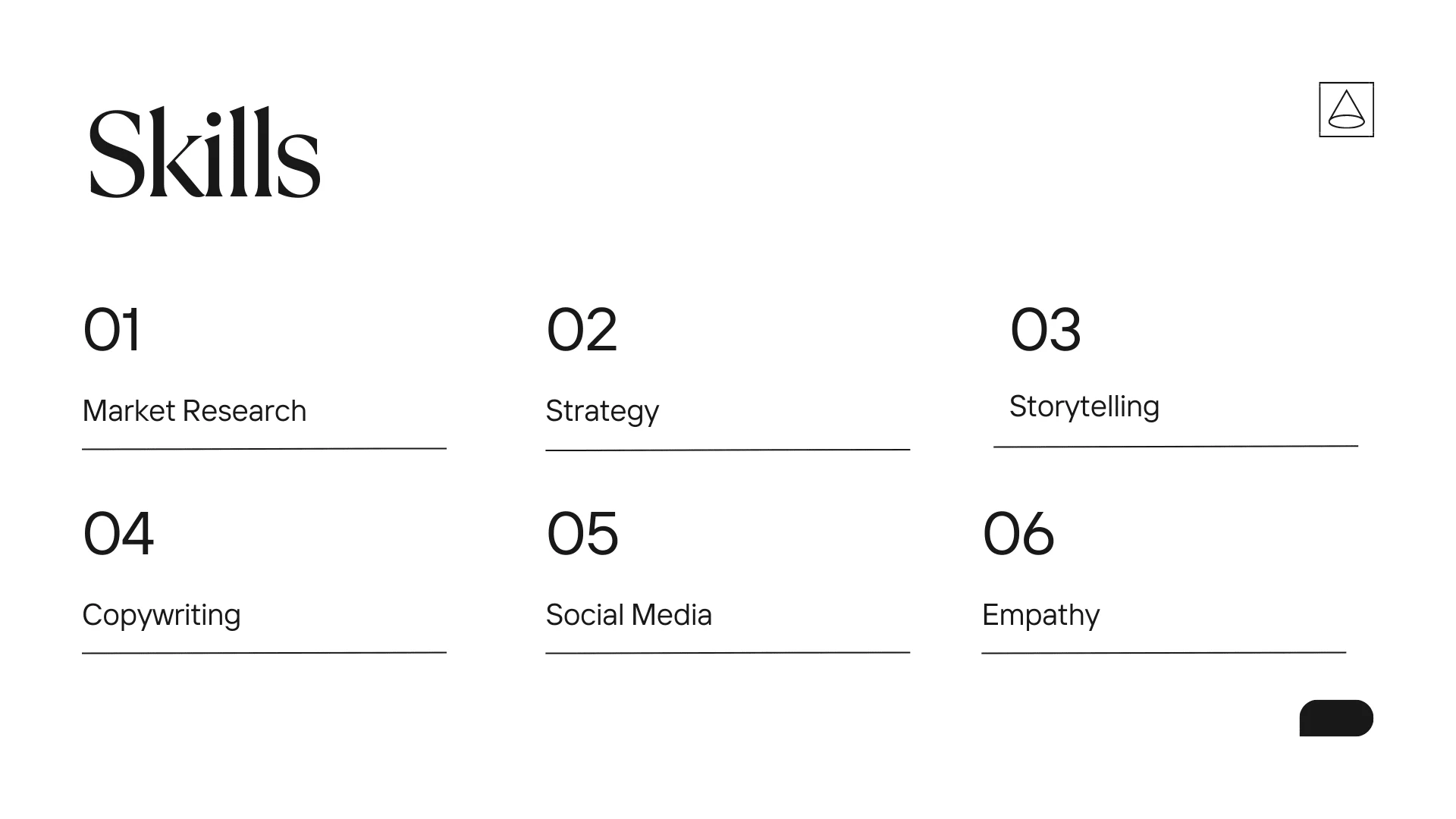This screenshot has width=1456, height=819.
Task: Click the line under Market Research
Action: click(264, 449)
